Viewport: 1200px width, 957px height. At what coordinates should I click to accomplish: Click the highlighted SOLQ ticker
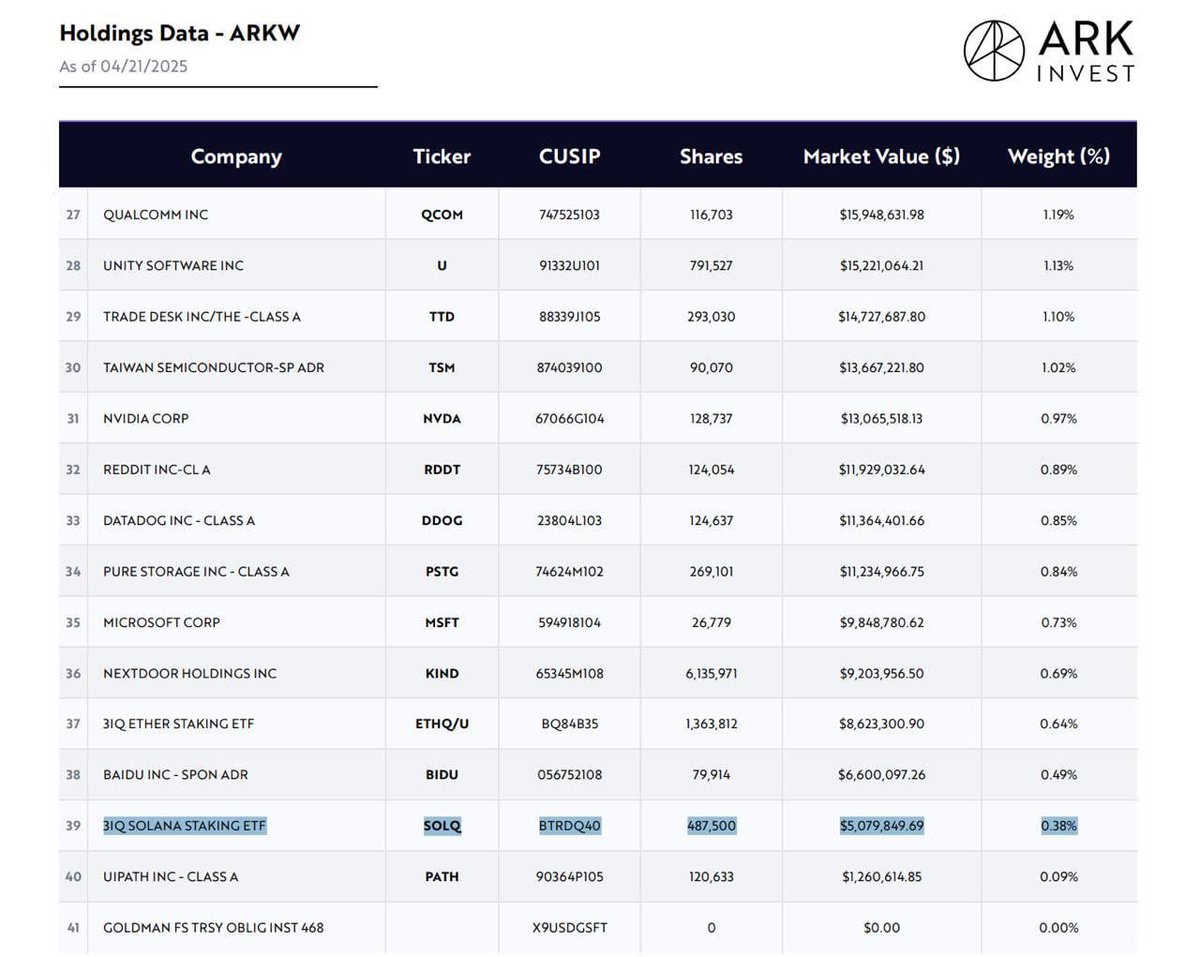click(442, 826)
